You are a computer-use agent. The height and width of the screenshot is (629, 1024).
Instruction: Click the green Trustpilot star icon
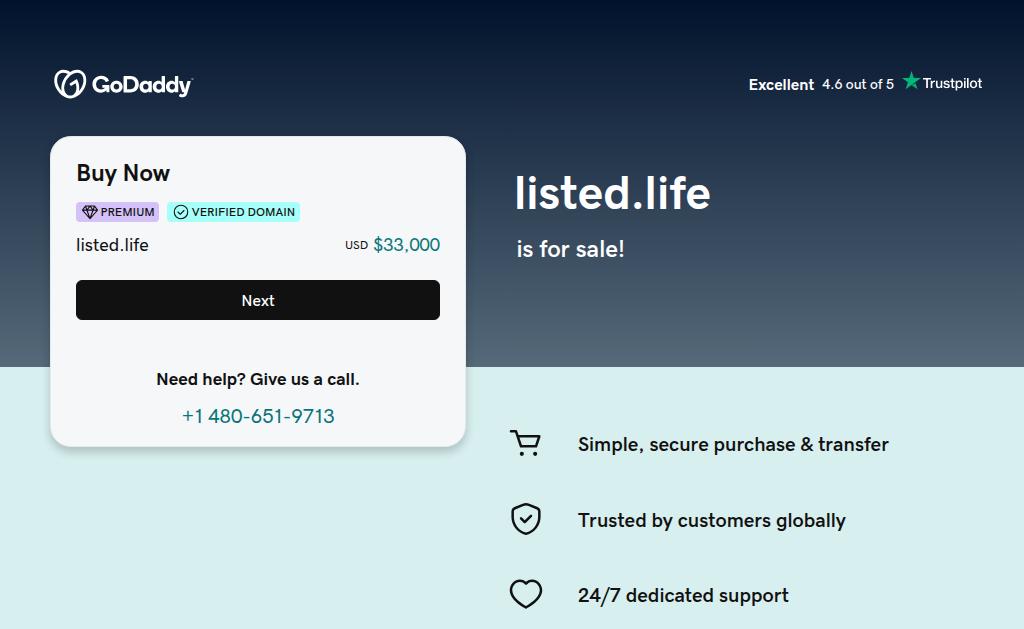[x=911, y=81]
